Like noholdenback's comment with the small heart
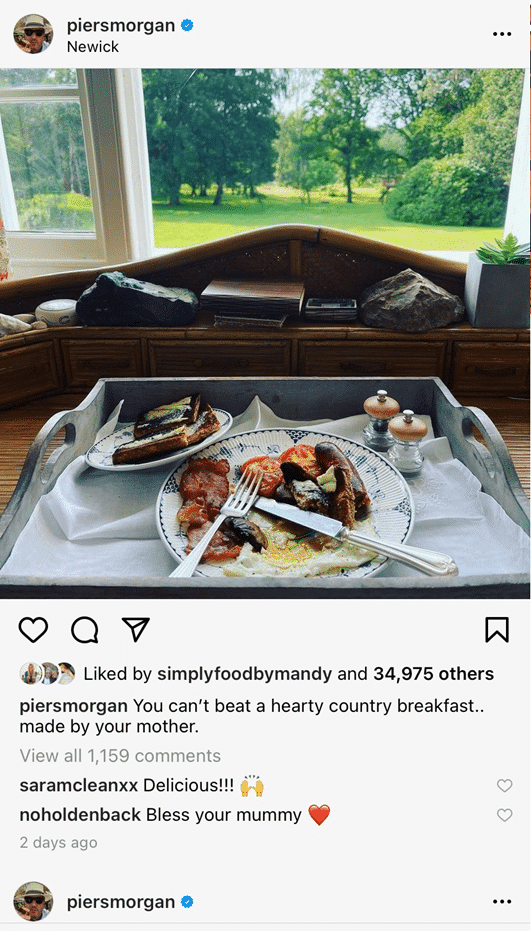Image resolution: width=531 pixels, height=931 pixels. (x=504, y=815)
